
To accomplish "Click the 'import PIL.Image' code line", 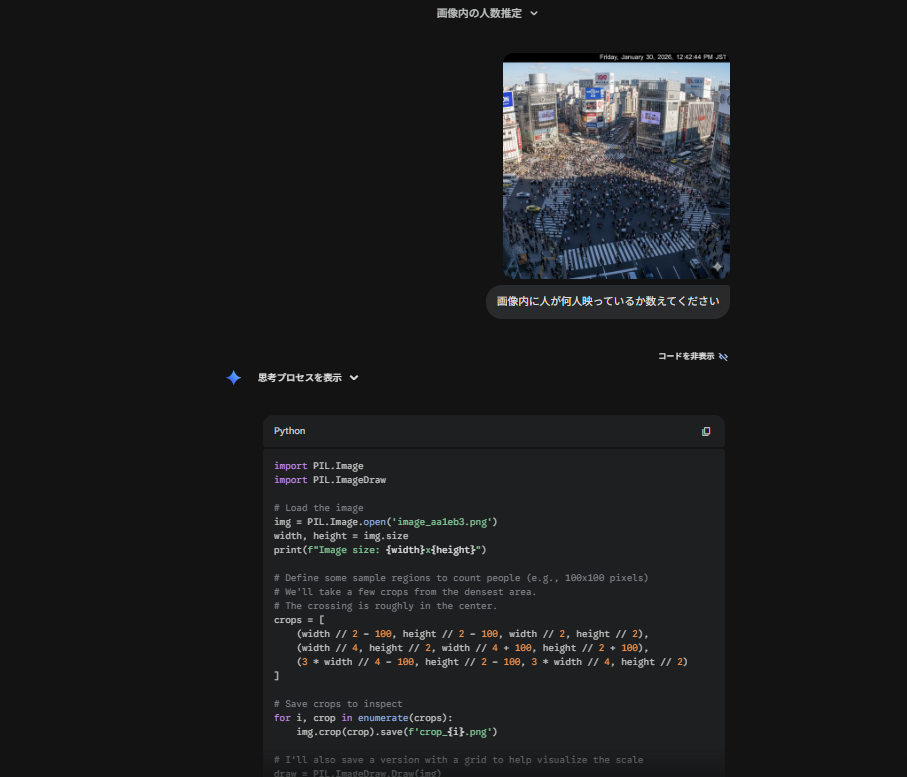I will pyautogui.click(x=318, y=466).
